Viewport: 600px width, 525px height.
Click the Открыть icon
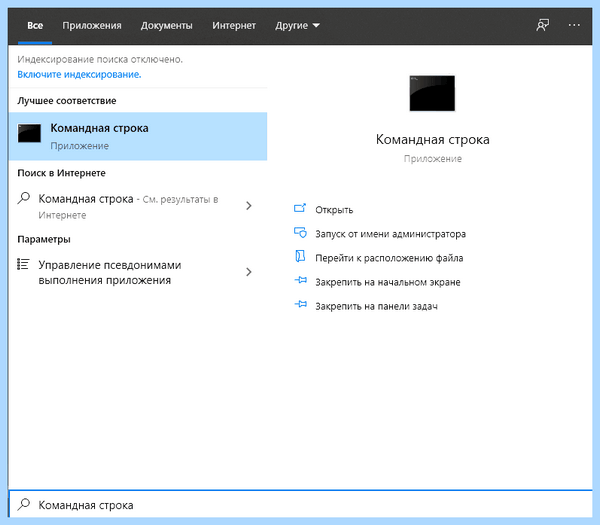[x=300, y=209]
